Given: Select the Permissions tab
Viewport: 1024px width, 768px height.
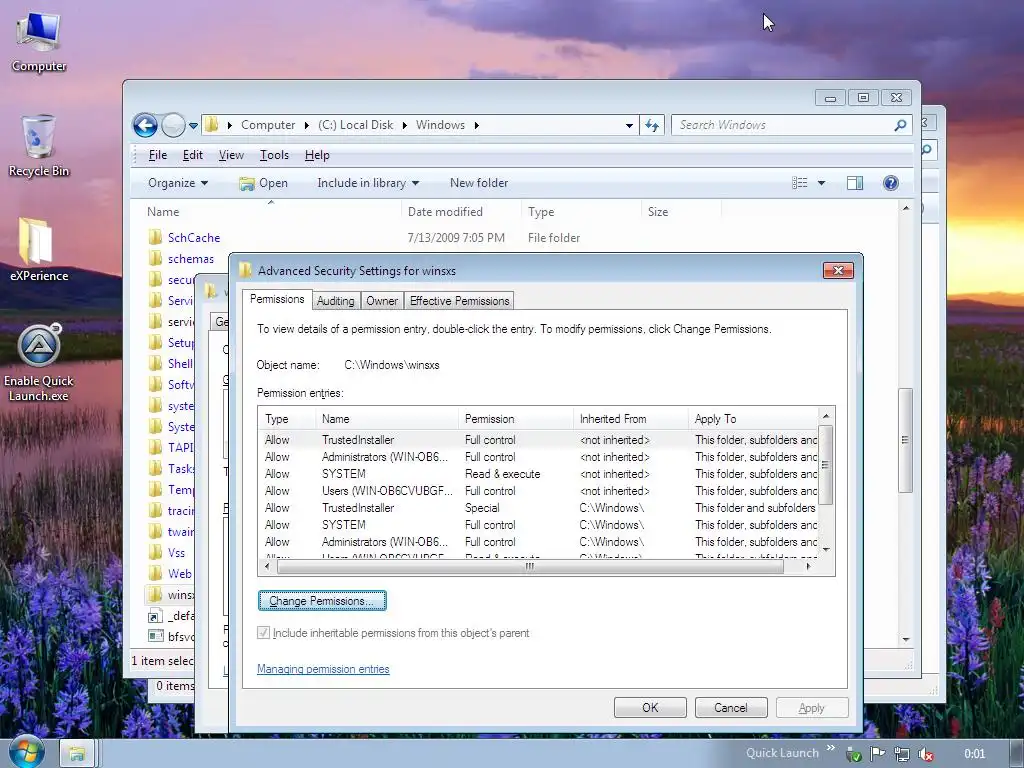Looking at the screenshot, I should [277, 299].
